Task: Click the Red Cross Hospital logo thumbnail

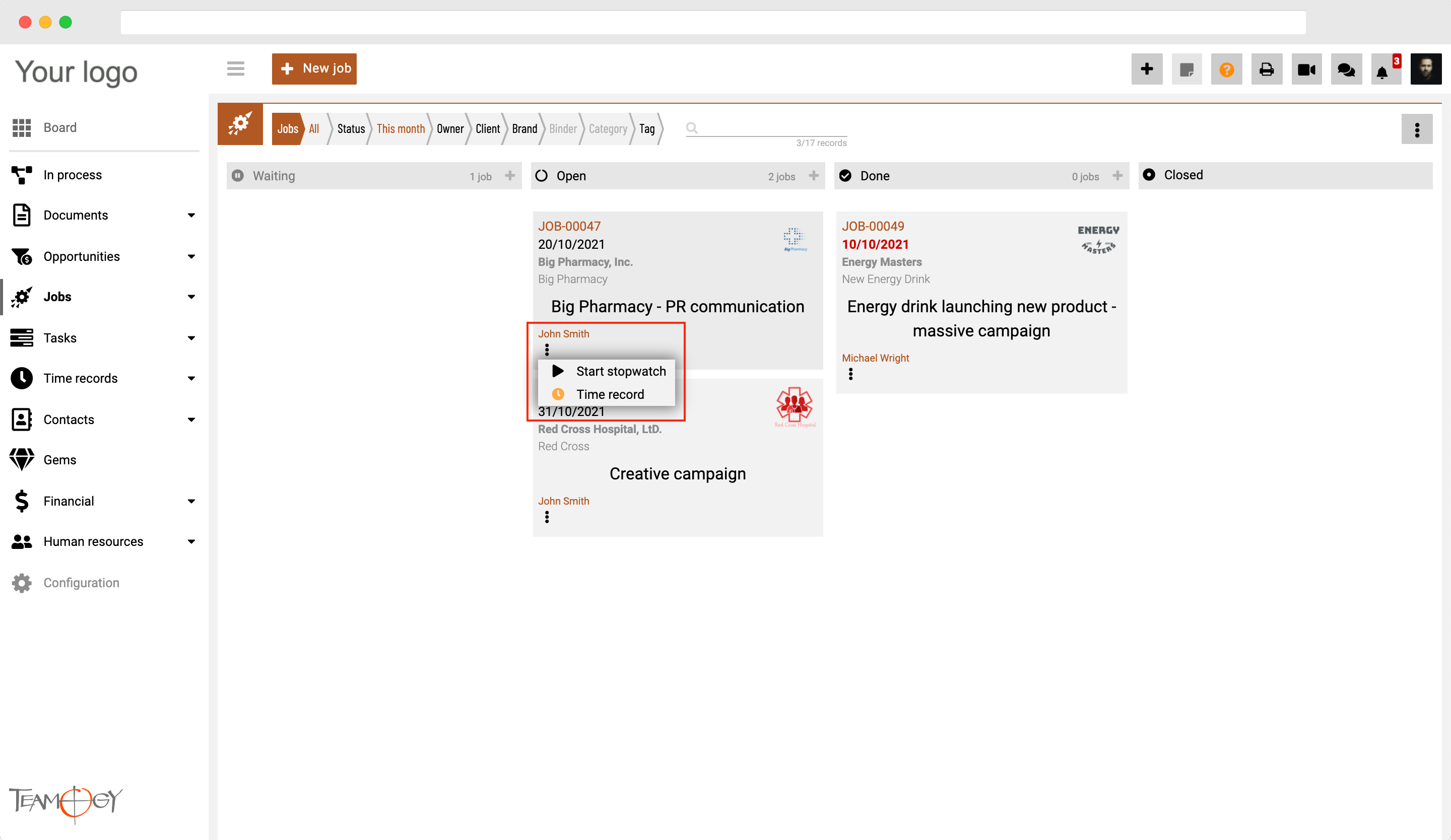Action: (x=795, y=407)
